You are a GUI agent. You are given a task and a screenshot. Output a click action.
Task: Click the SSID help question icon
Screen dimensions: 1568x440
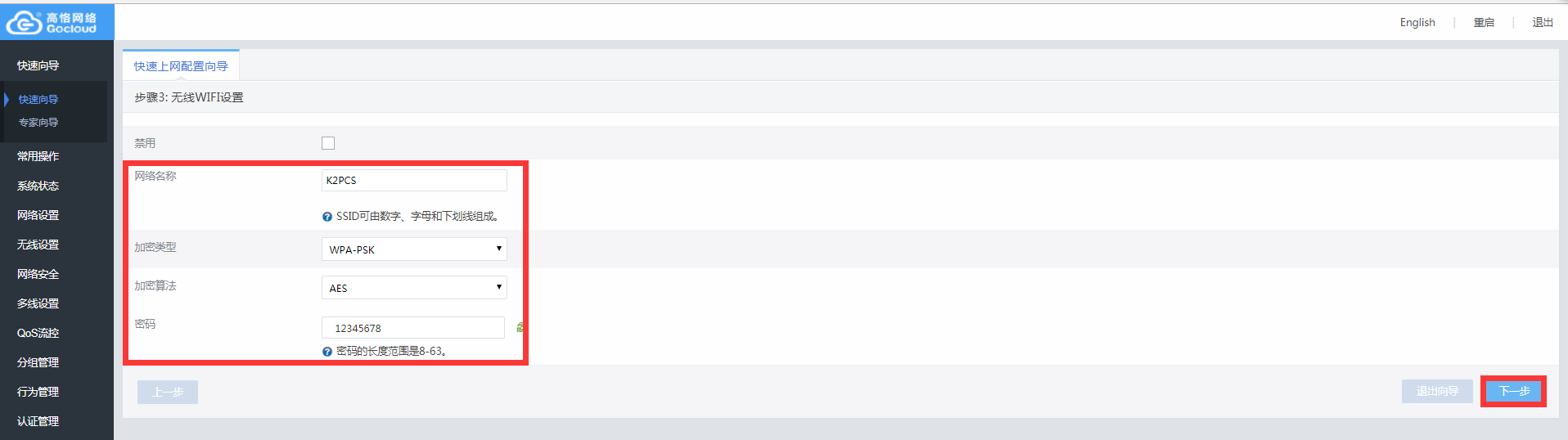[x=327, y=217]
